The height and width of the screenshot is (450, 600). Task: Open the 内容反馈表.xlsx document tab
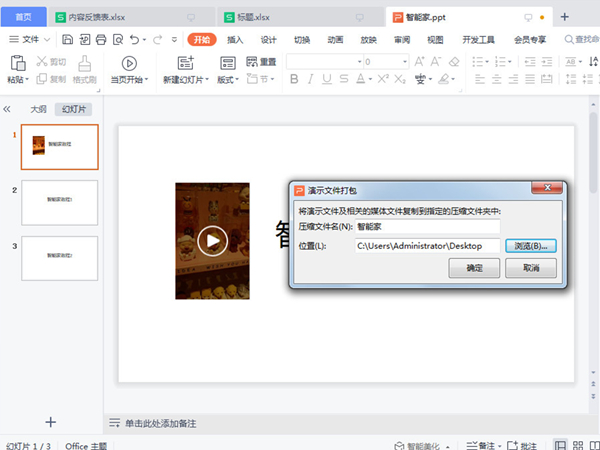pyautogui.click(x=98, y=17)
